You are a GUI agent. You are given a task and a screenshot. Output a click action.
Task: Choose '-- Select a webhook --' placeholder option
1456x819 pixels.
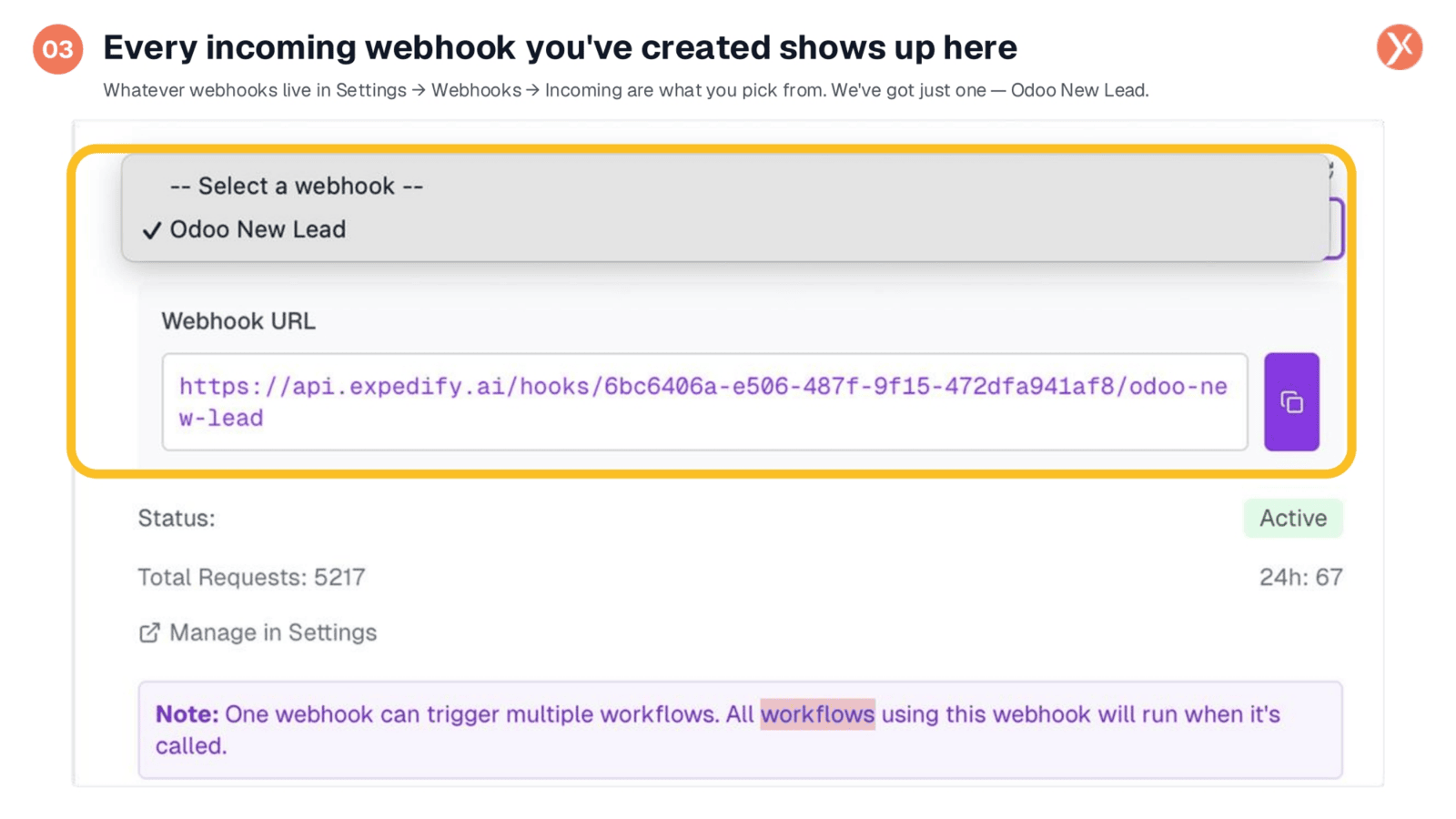pyautogui.click(x=725, y=186)
